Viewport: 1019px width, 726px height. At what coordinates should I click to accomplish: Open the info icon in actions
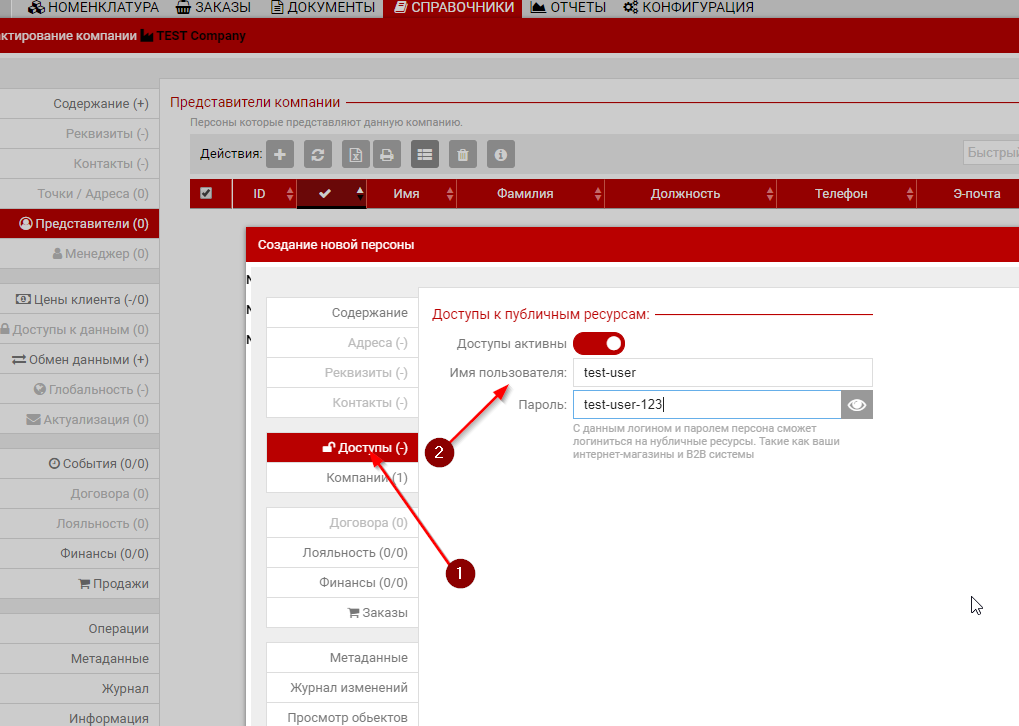point(501,154)
